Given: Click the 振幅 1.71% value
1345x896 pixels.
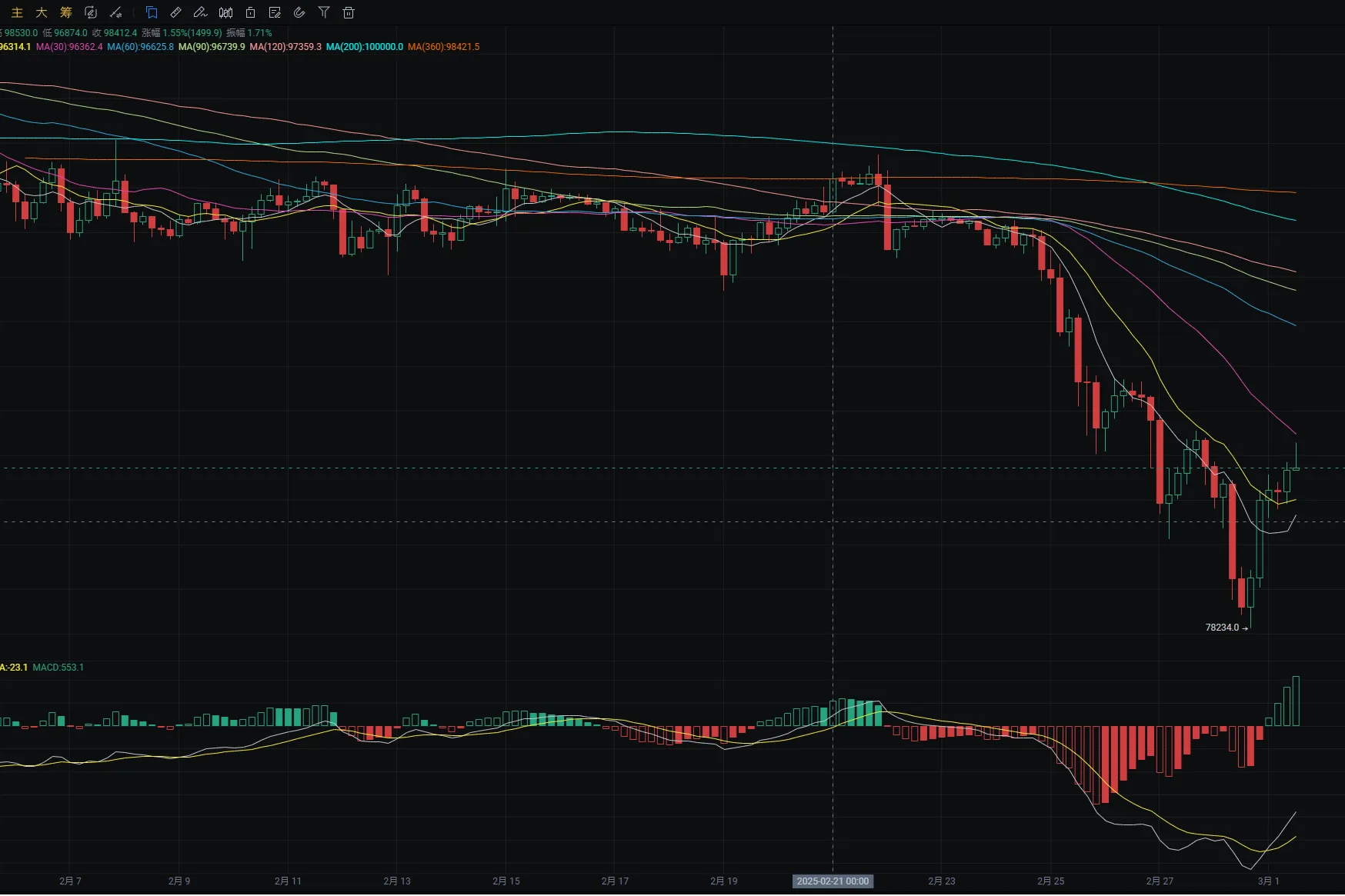Looking at the screenshot, I should pos(249,33).
